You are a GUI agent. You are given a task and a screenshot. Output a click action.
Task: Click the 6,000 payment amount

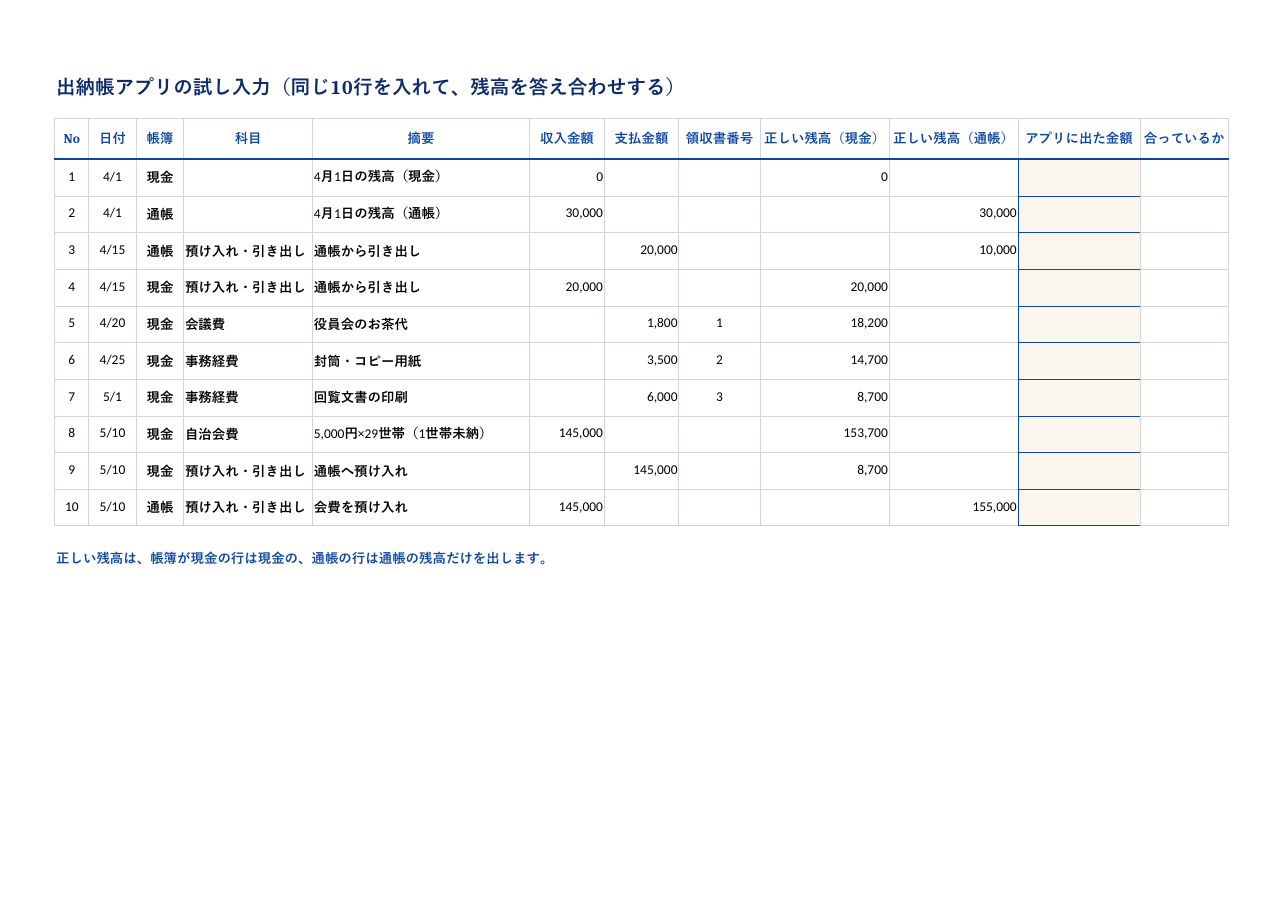tap(641, 398)
